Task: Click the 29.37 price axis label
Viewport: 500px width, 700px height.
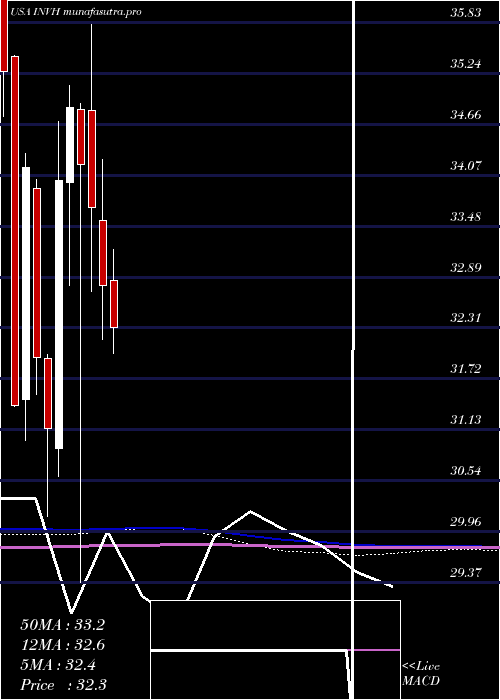Action: [x=466, y=572]
